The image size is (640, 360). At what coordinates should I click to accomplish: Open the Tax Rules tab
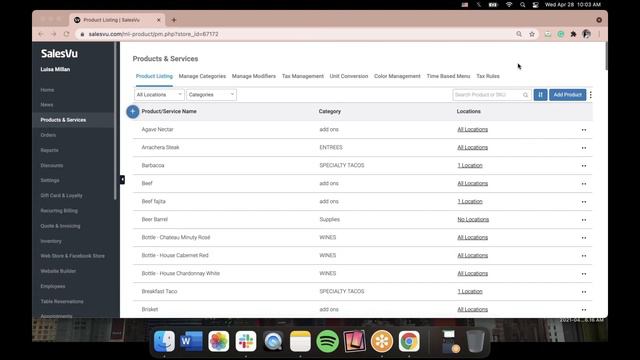coord(488,76)
